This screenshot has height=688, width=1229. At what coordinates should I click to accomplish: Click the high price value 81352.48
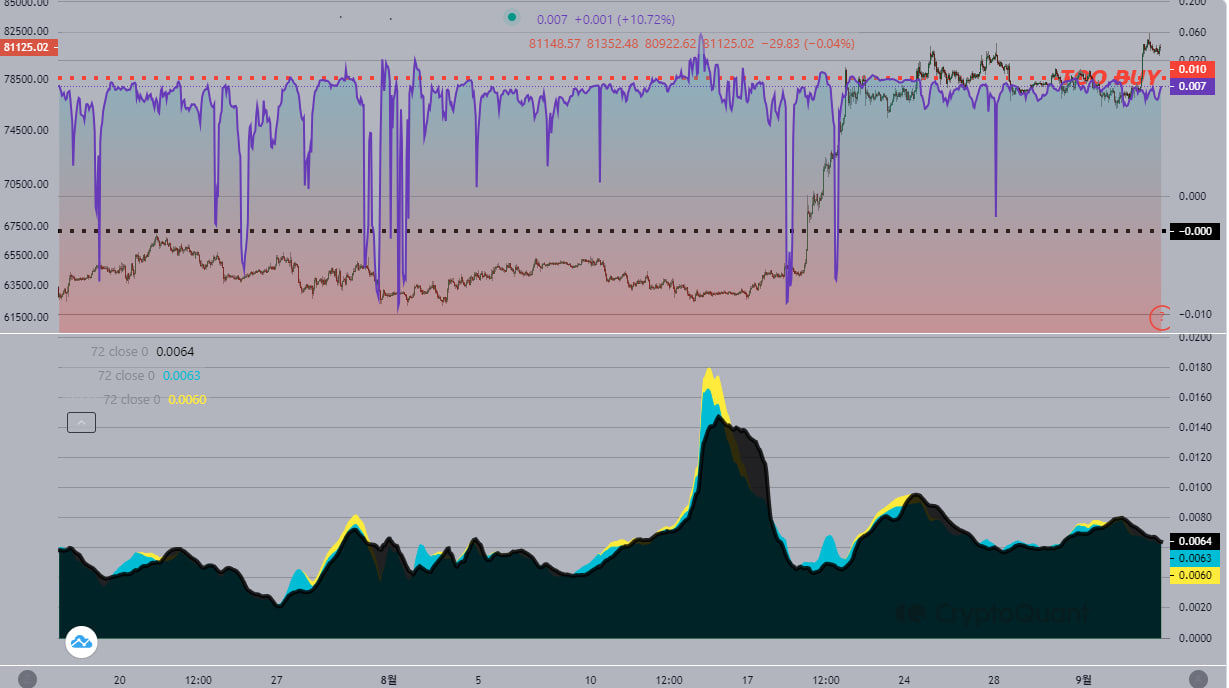tap(613, 44)
